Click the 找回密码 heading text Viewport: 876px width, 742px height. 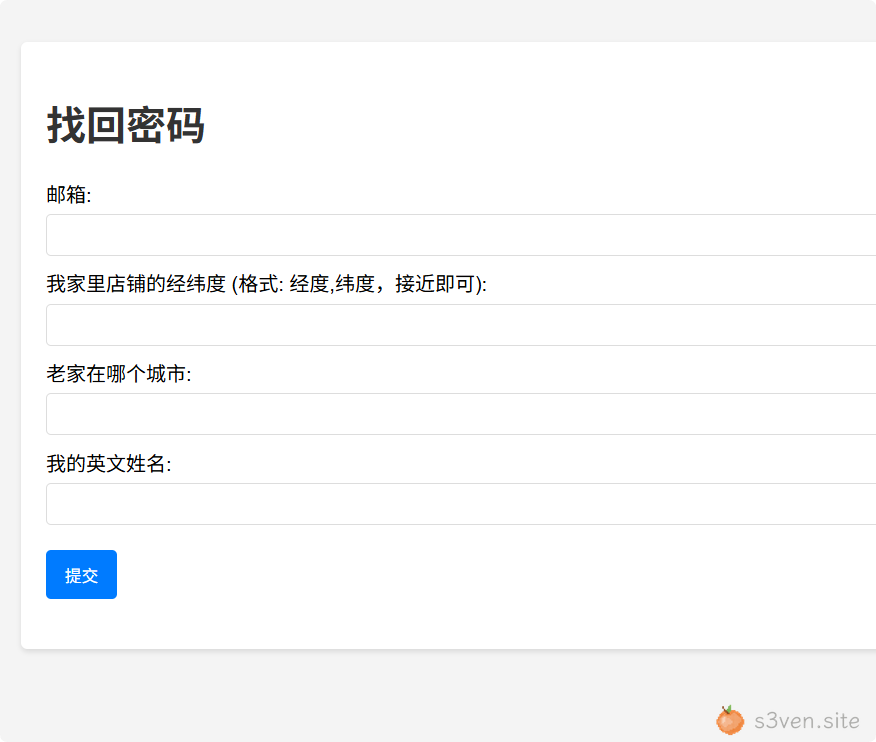[x=126, y=125]
